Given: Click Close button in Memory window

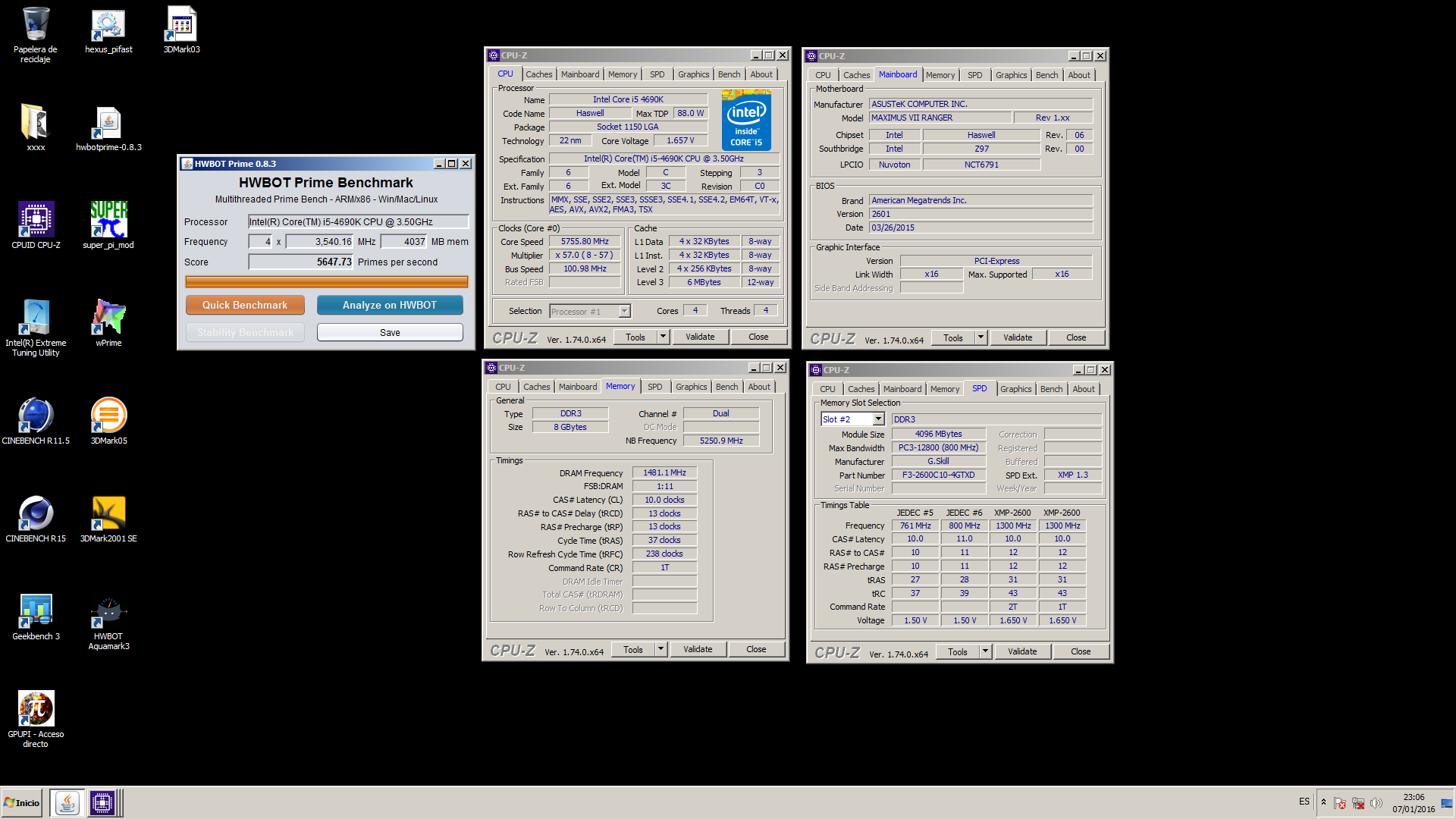Looking at the screenshot, I should [x=755, y=649].
